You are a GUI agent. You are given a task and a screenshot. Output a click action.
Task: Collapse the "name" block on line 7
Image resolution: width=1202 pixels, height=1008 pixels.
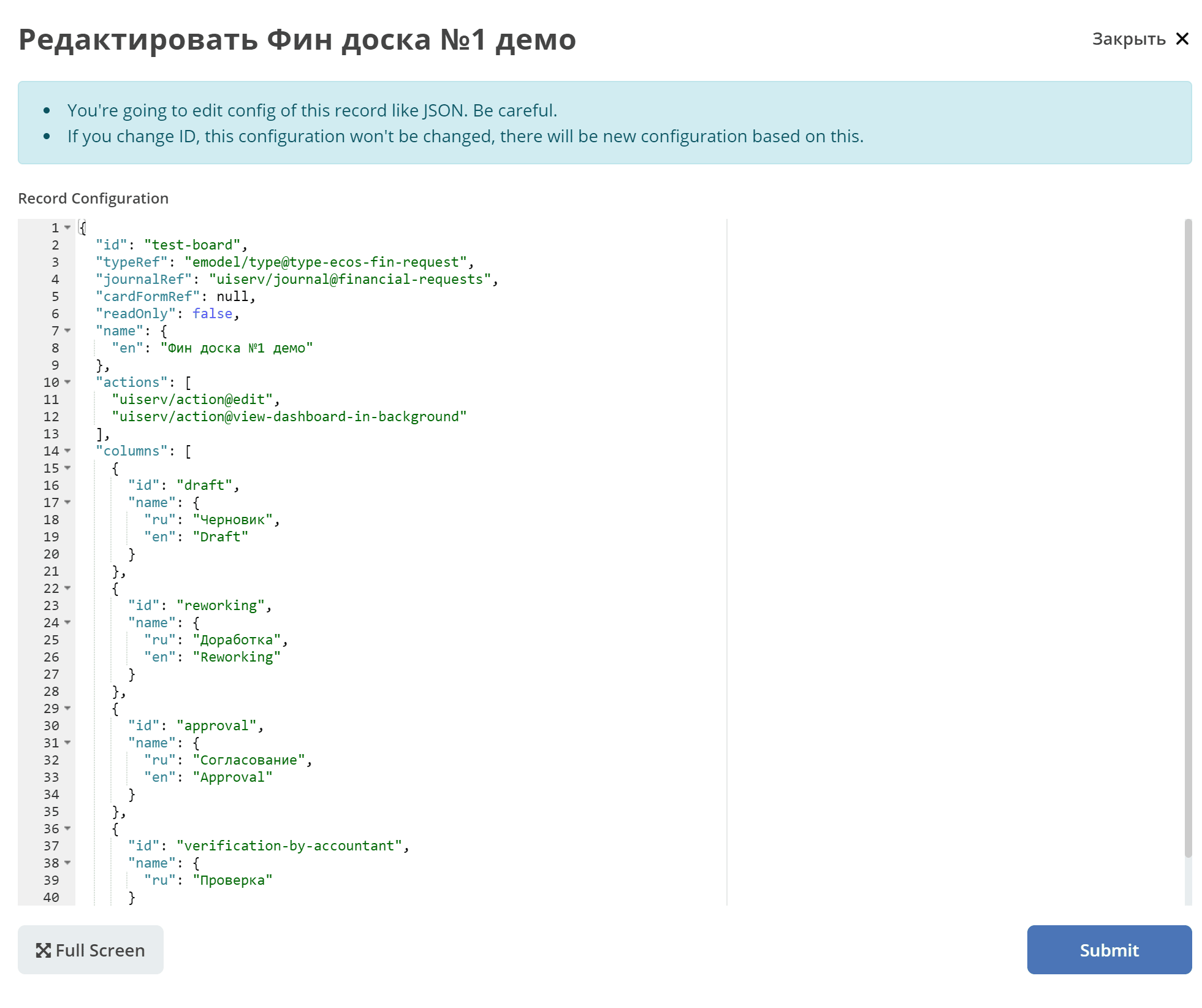pos(67,330)
